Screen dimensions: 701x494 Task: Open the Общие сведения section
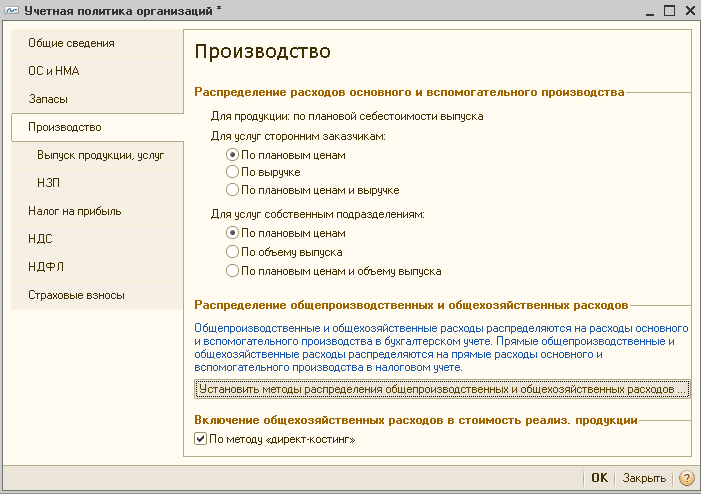point(97,43)
